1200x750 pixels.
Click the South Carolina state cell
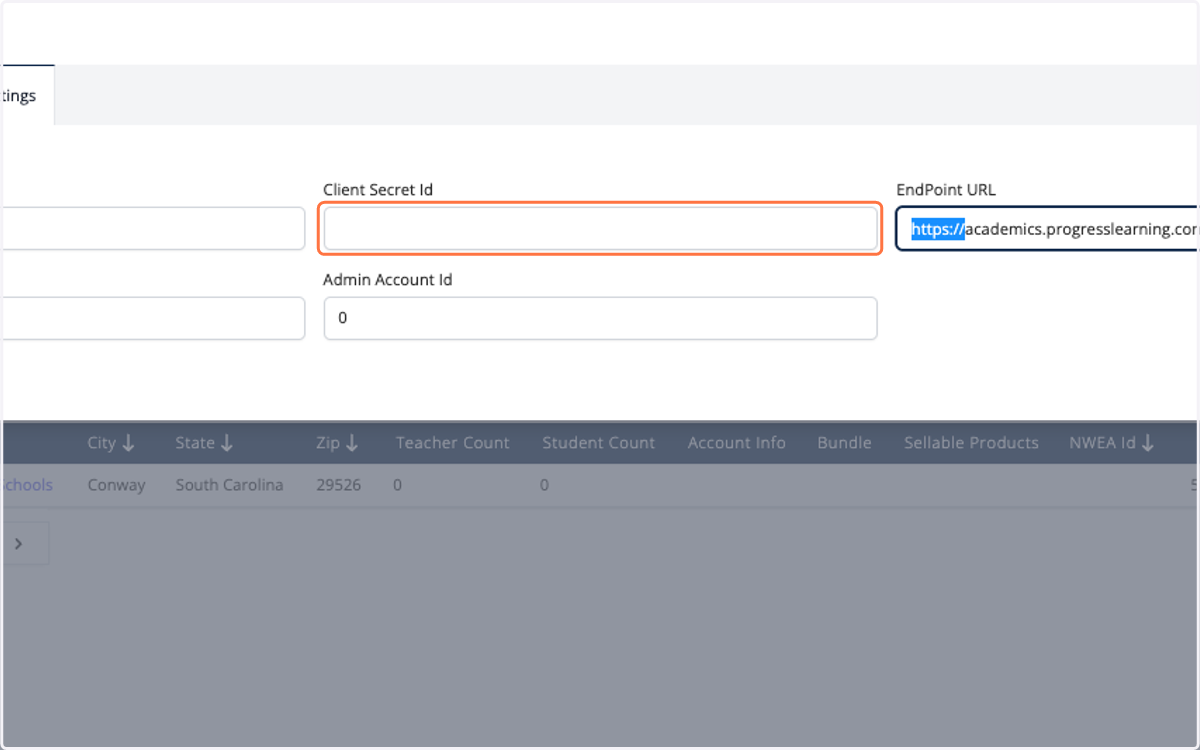point(229,485)
